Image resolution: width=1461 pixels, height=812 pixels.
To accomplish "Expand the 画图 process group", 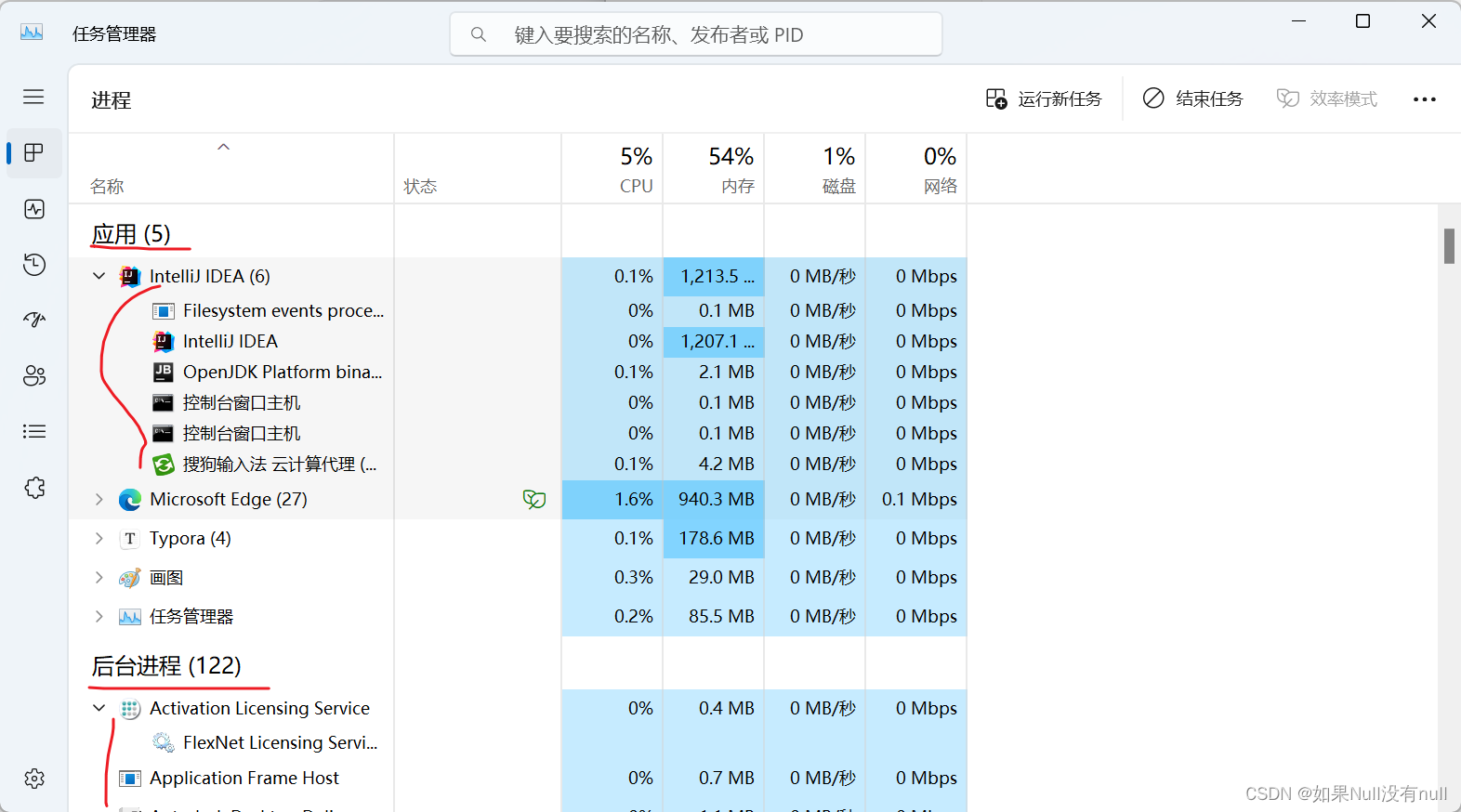I will click(99, 577).
